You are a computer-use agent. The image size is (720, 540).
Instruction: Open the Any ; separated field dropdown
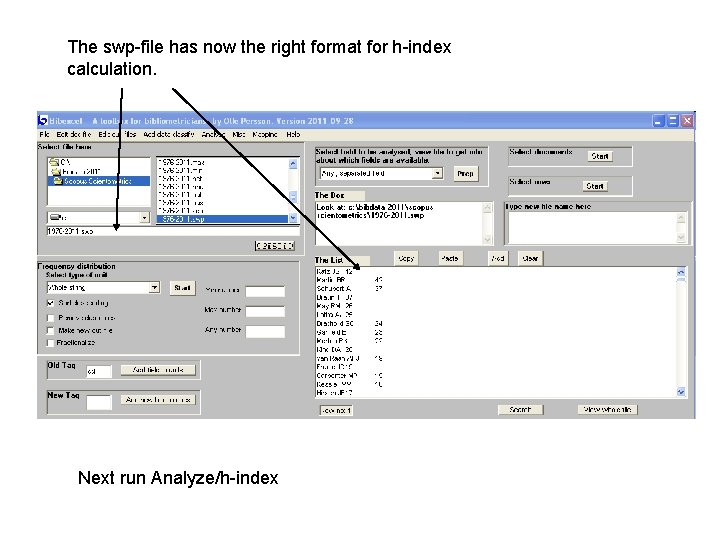438,173
